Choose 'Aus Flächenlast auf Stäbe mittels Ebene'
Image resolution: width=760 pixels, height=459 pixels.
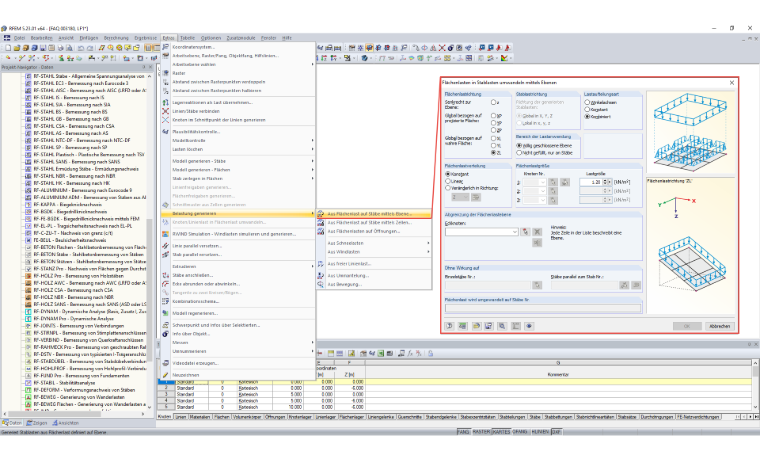tap(373, 214)
